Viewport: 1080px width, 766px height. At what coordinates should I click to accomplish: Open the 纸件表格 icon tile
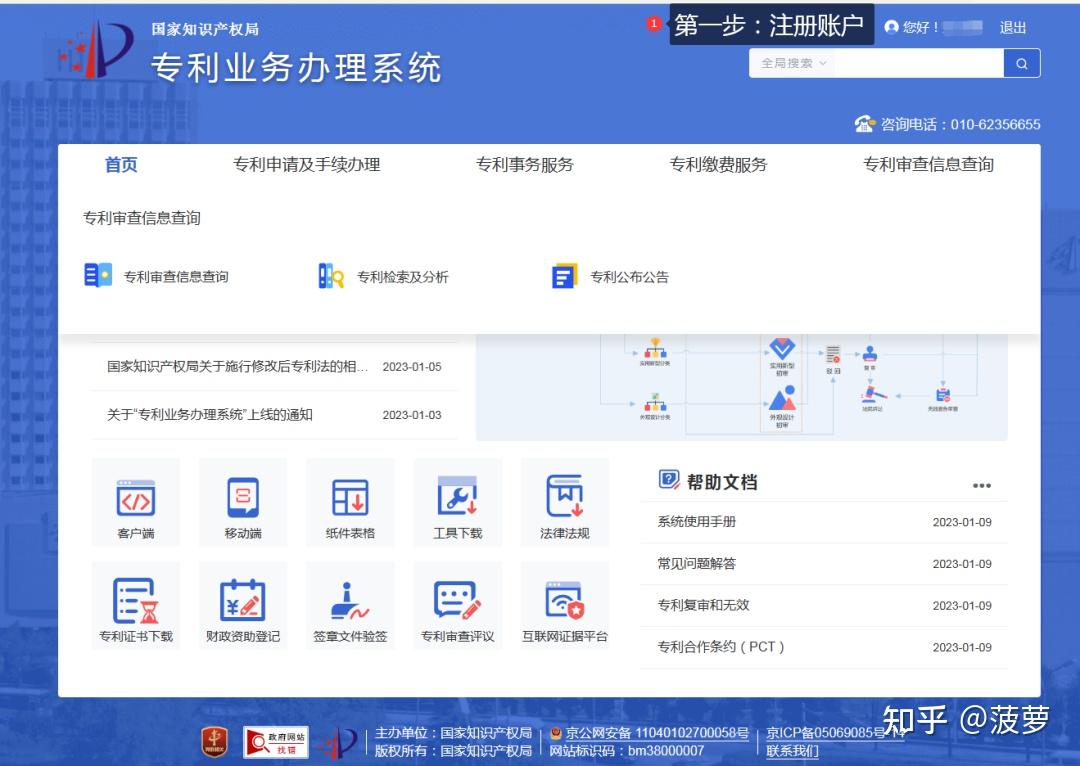(351, 502)
